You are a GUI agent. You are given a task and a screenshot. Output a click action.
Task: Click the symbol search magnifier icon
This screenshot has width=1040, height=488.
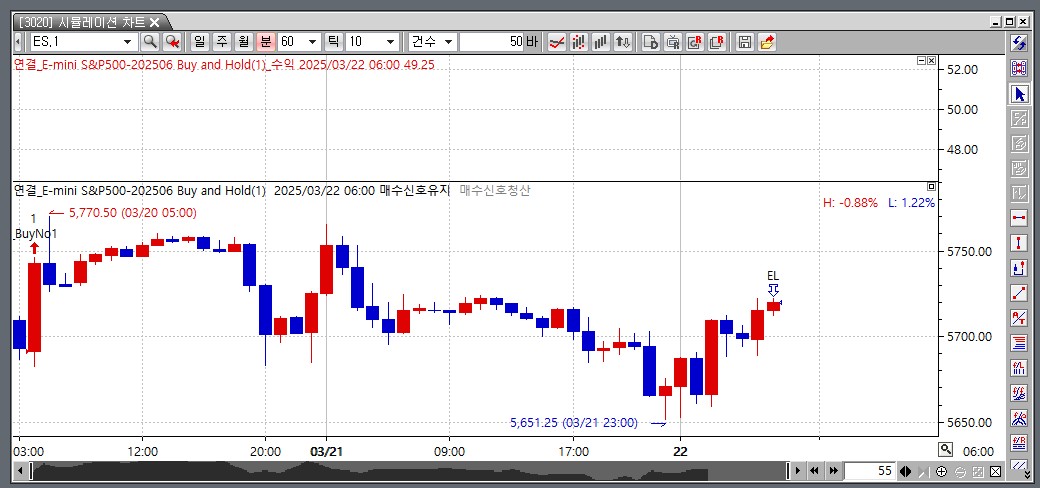pos(150,42)
